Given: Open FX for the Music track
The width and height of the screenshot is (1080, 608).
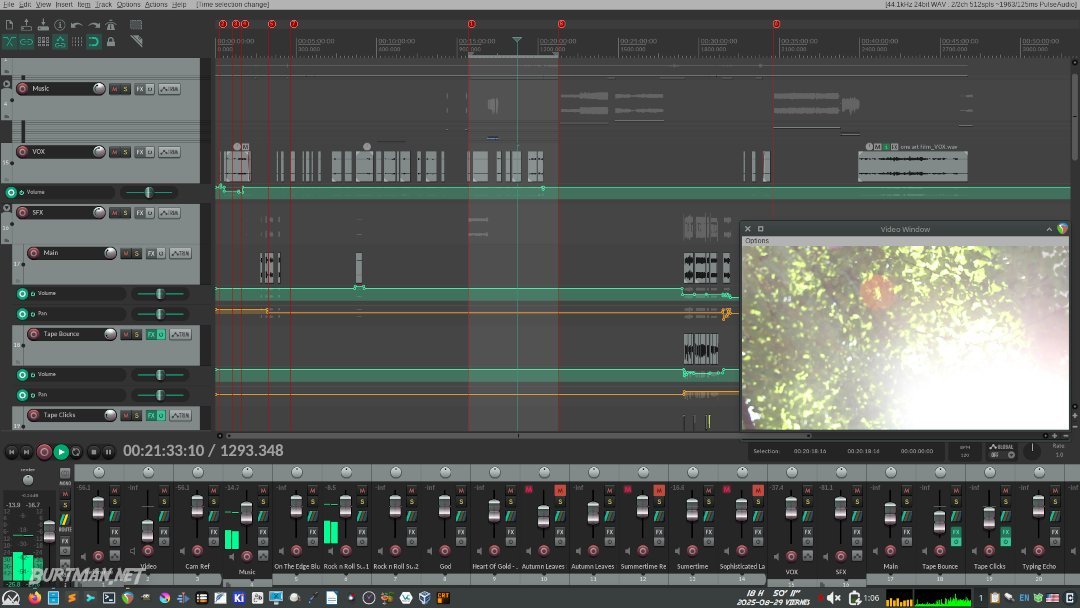Looking at the screenshot, I should pyautogui.click(x=140, y=89).
